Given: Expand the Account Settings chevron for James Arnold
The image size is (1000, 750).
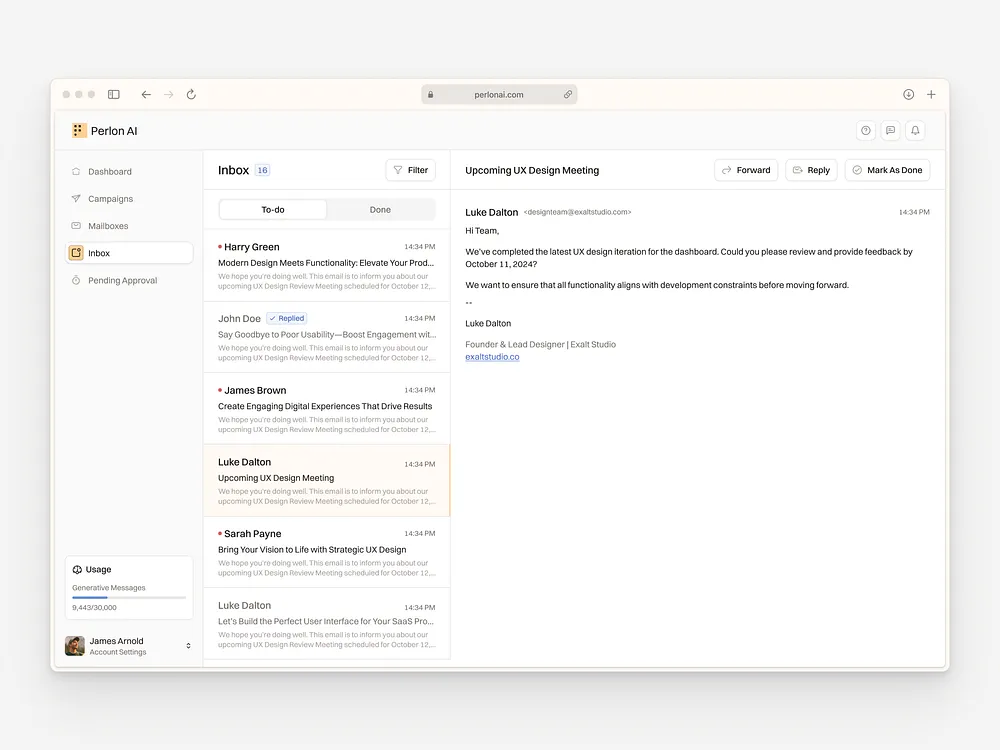Looking at the screenshot, I should (x=186, y=646).
